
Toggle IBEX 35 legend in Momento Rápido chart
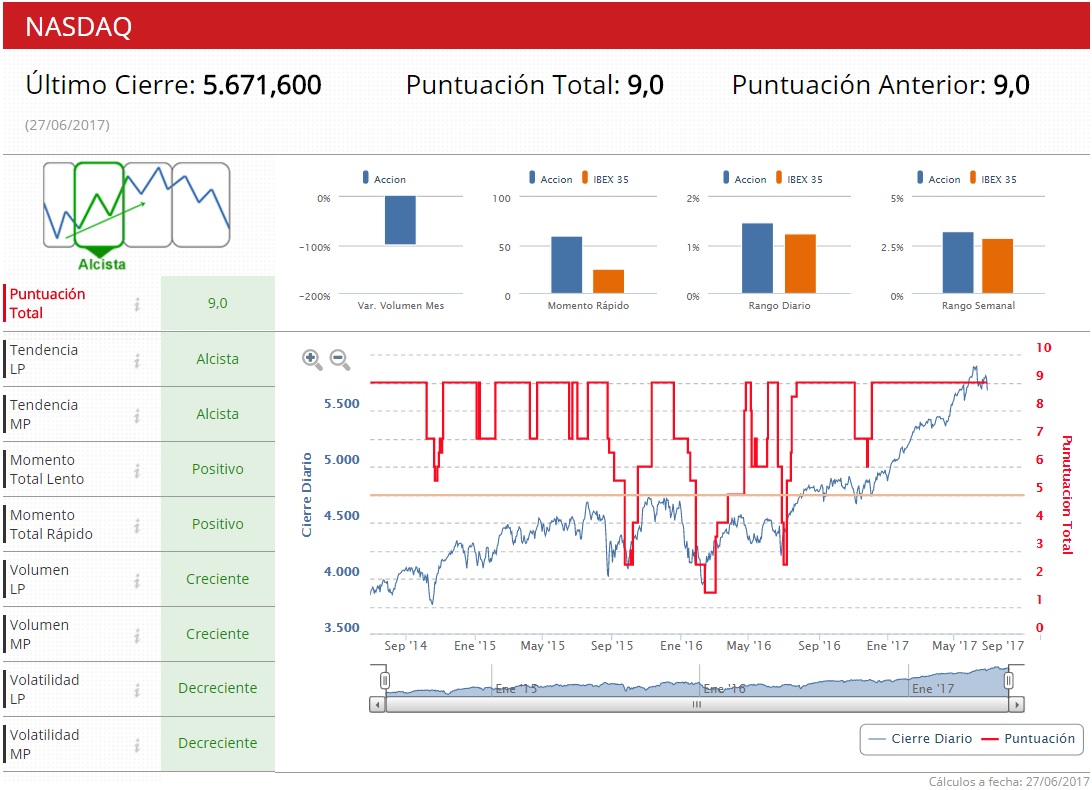point(605,179)
